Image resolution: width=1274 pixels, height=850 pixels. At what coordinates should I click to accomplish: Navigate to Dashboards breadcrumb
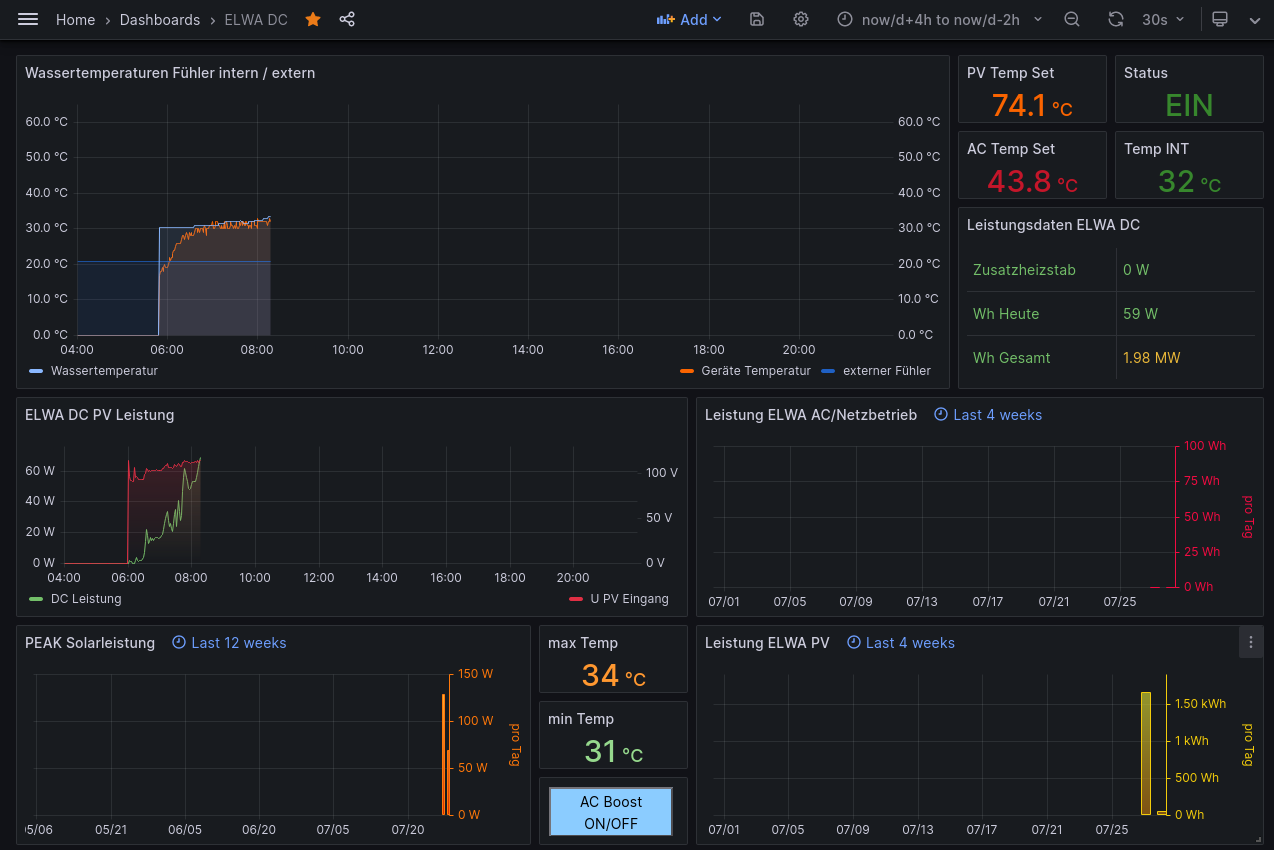pos(160,20)
